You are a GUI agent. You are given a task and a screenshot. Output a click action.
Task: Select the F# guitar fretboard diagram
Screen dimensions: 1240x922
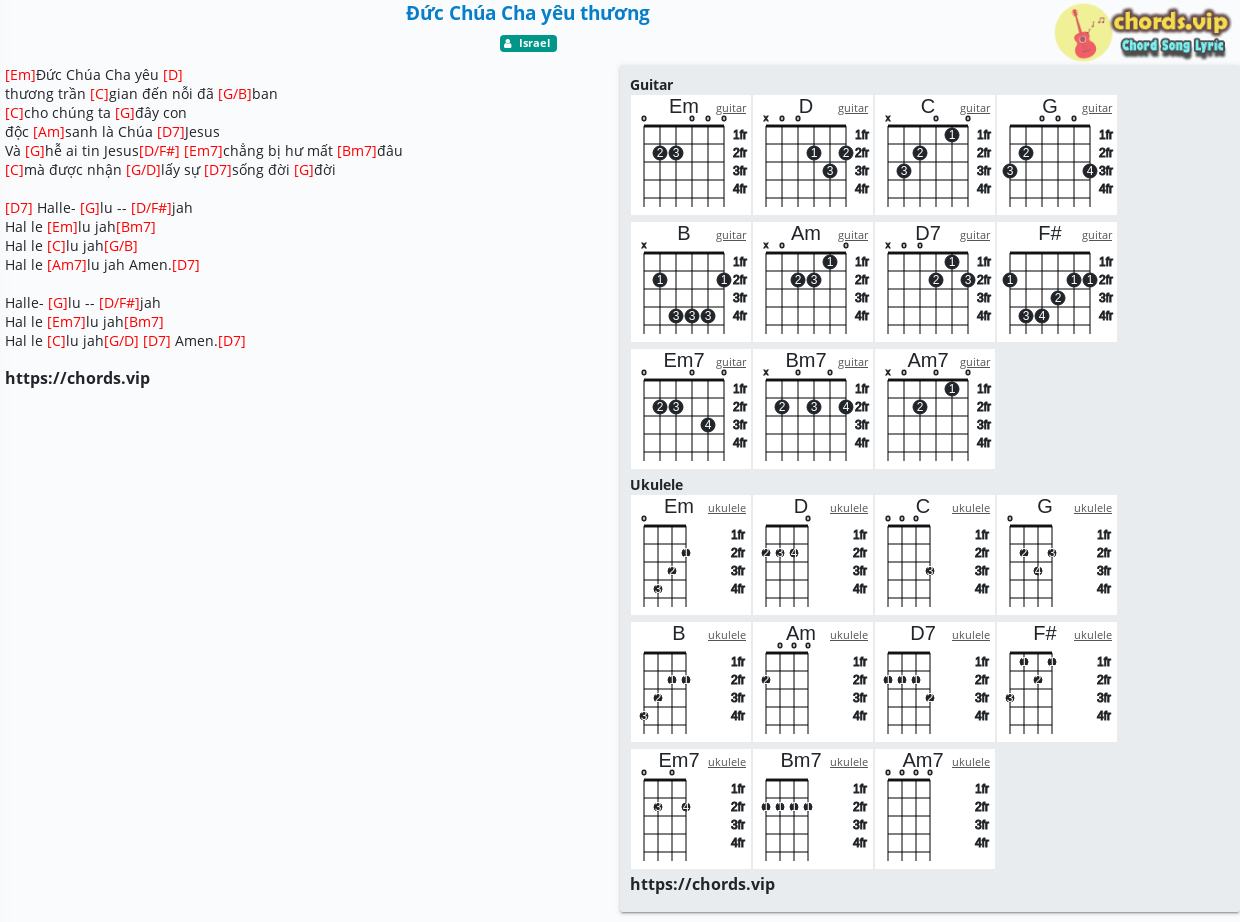point(1057,282)
